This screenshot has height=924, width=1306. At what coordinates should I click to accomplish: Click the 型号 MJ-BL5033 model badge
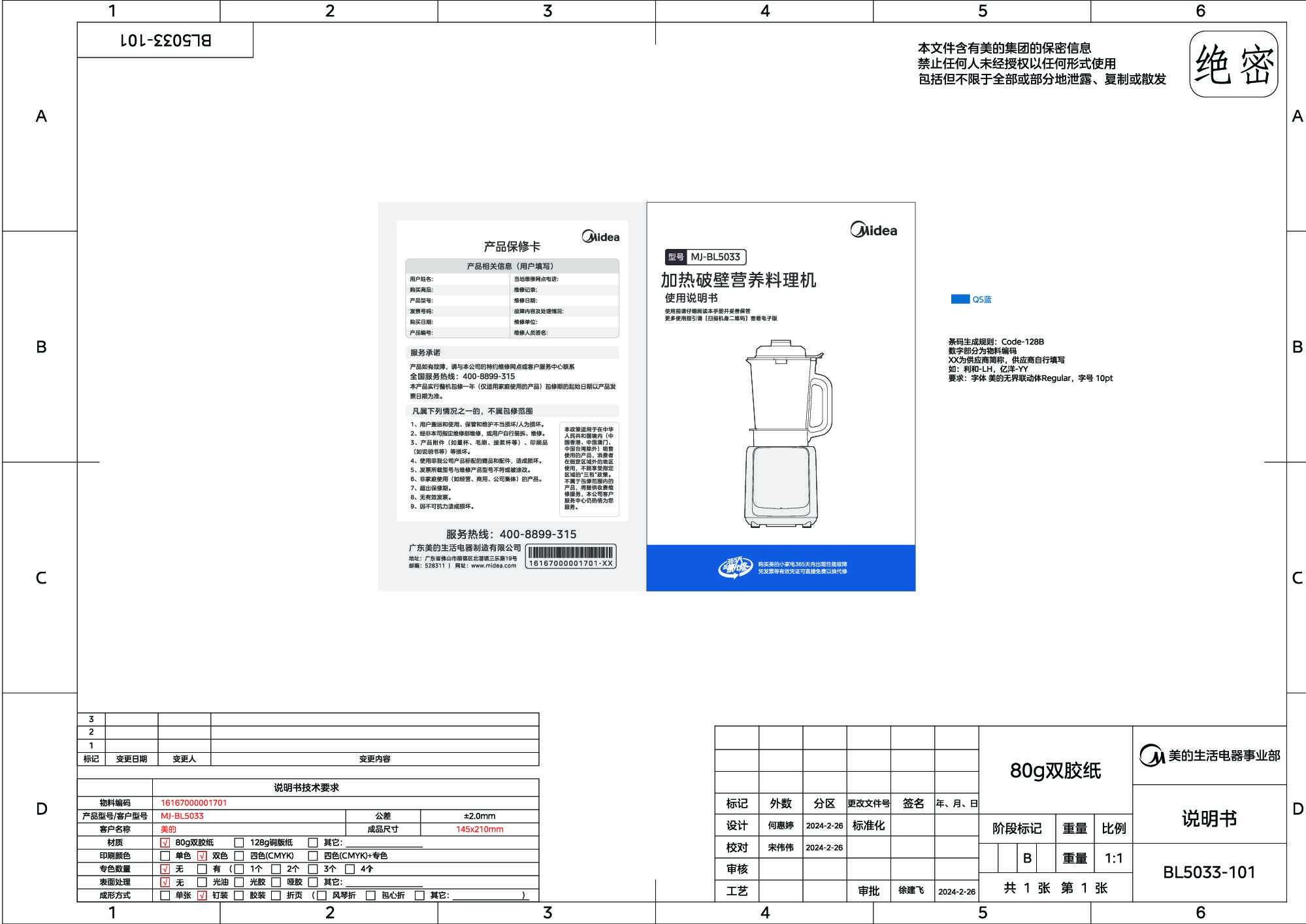[706, 257]
